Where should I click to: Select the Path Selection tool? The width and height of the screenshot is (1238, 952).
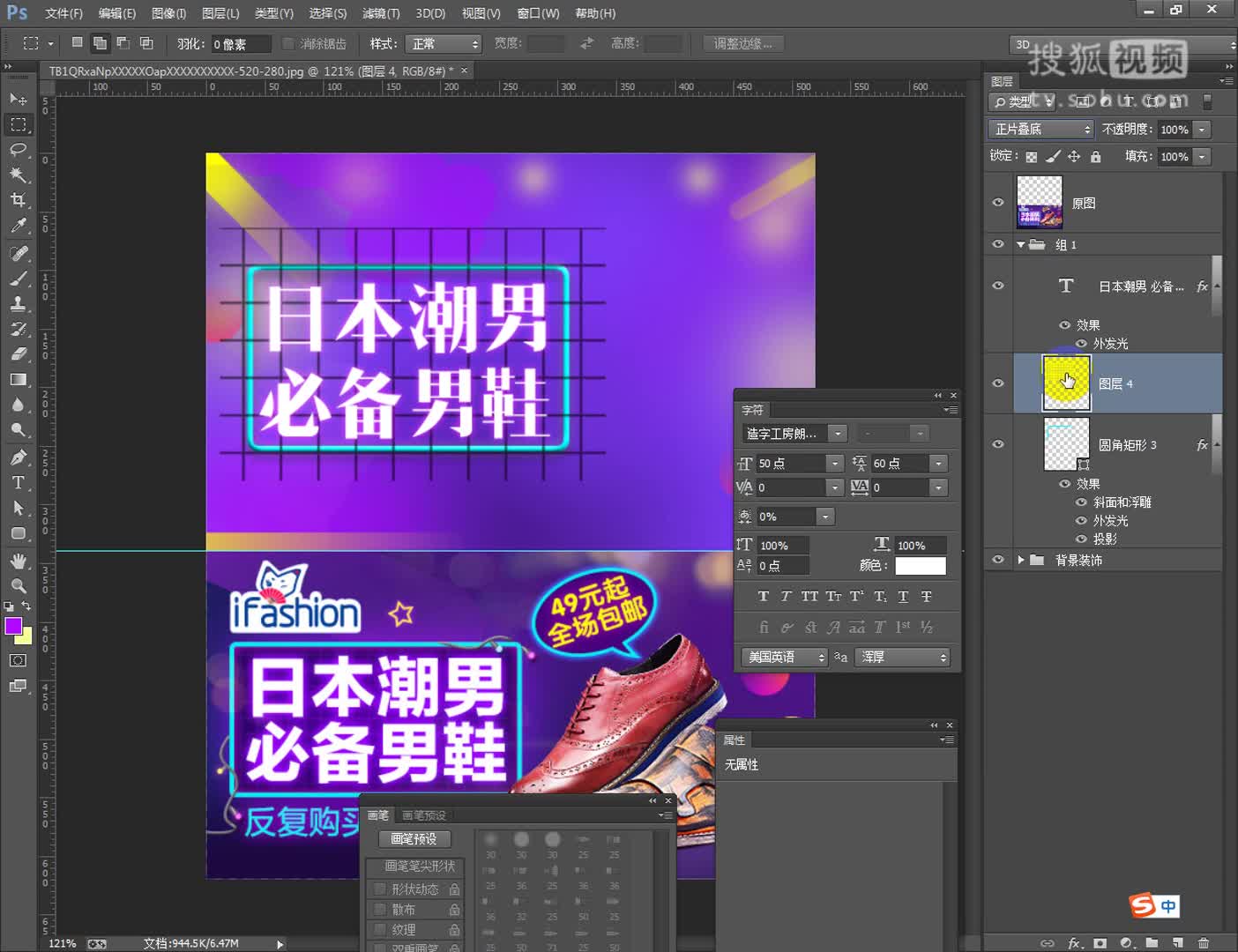pos(18,508)
